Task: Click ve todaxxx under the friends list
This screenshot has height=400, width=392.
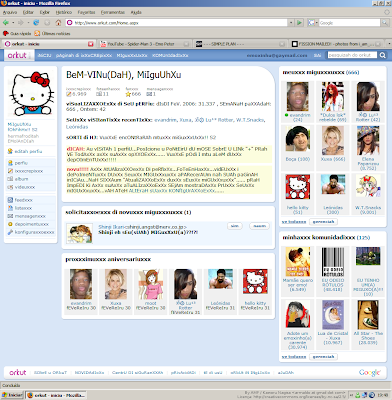Action: coord(294,222)
